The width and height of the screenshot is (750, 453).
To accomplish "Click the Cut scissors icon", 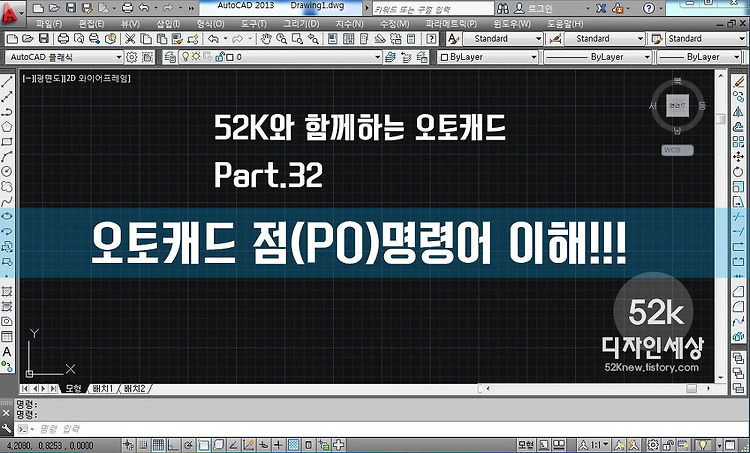I will click(x=130, y=39).
